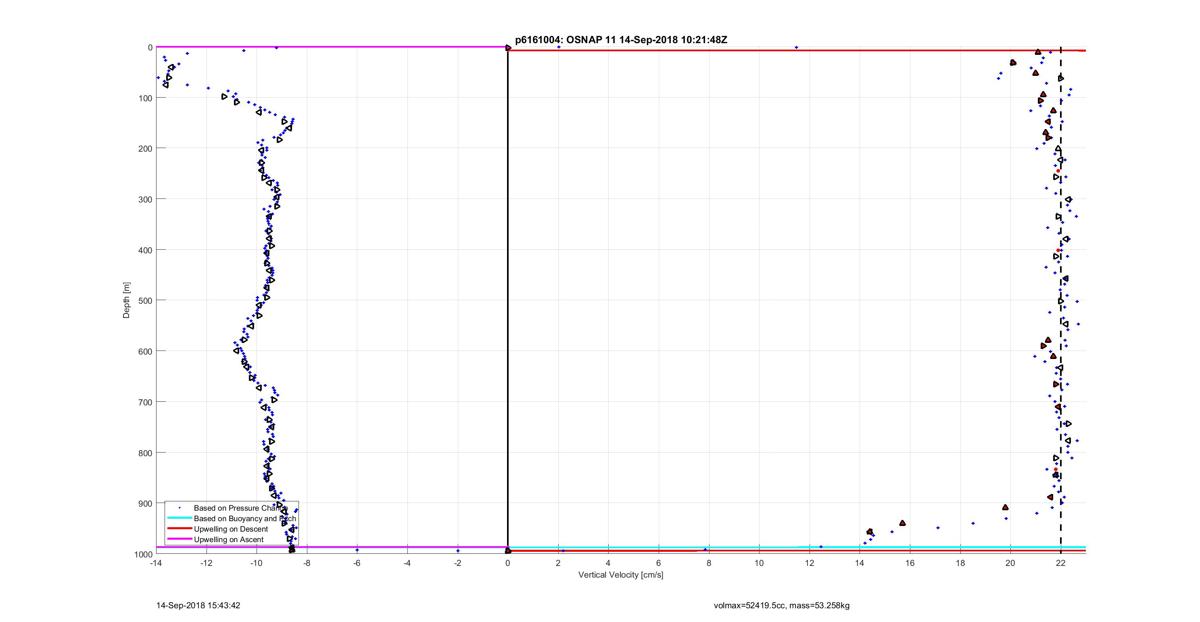
Task: Click the x-axis tick label '12'
Action: [x=810, y=563]
